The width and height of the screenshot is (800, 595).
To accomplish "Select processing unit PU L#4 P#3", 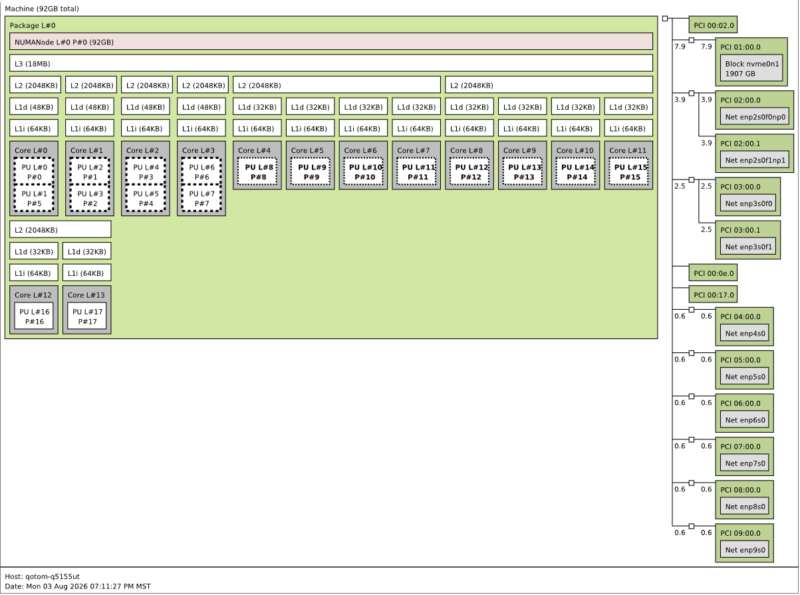I will [146, 172].
